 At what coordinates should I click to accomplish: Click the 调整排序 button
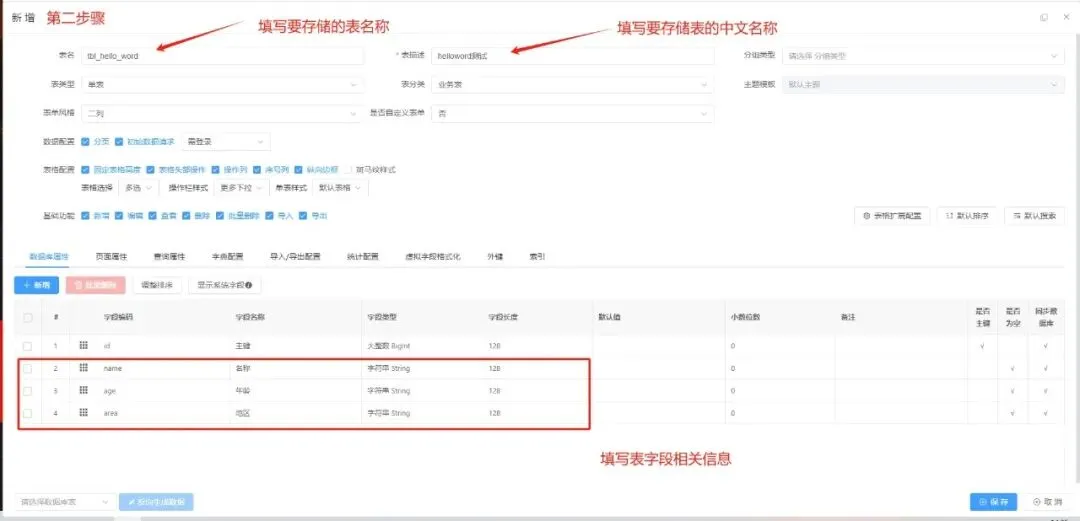click(x=157, y=285)
